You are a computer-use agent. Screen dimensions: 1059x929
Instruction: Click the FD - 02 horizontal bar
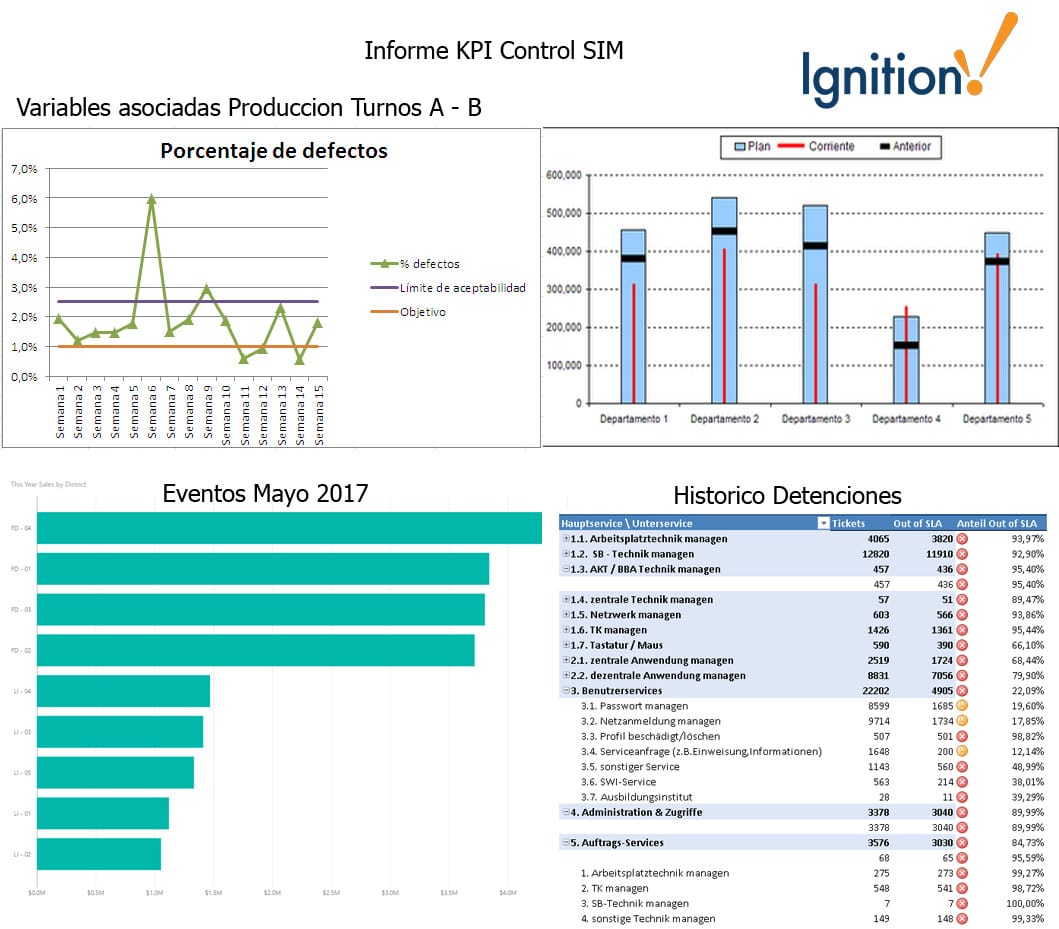(255, 650)
